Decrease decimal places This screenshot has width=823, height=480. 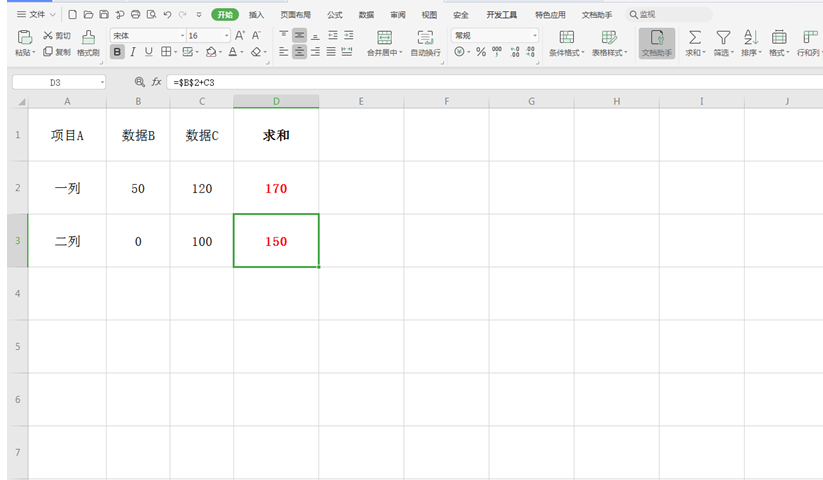tap(531, 51)
